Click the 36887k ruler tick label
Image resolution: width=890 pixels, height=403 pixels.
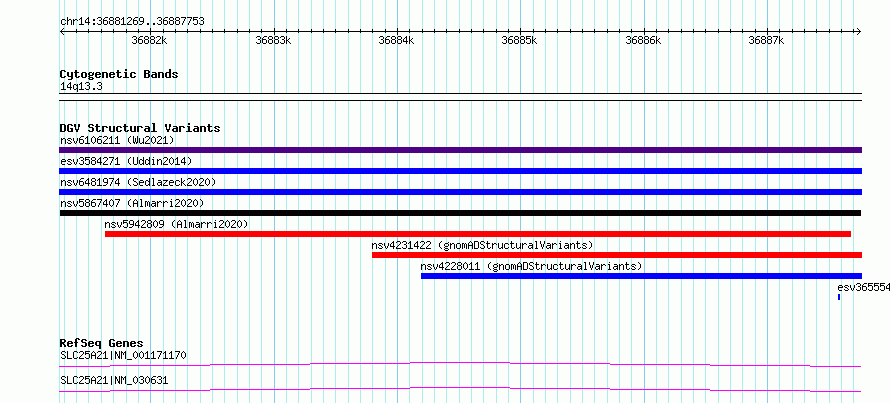tap(767, 40)
